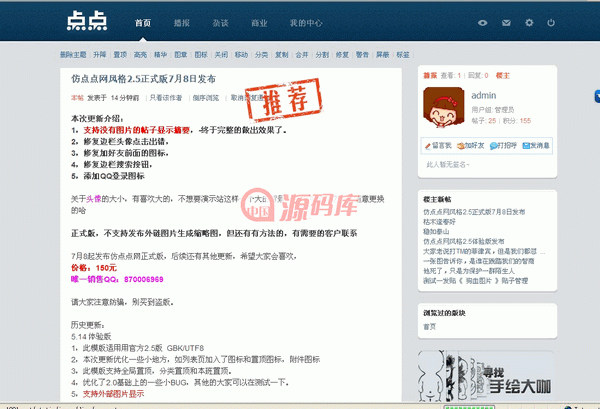Screen dimensions: 600x409
Task: Click 分类 moderation link
Action: click(x=261, y=55)
